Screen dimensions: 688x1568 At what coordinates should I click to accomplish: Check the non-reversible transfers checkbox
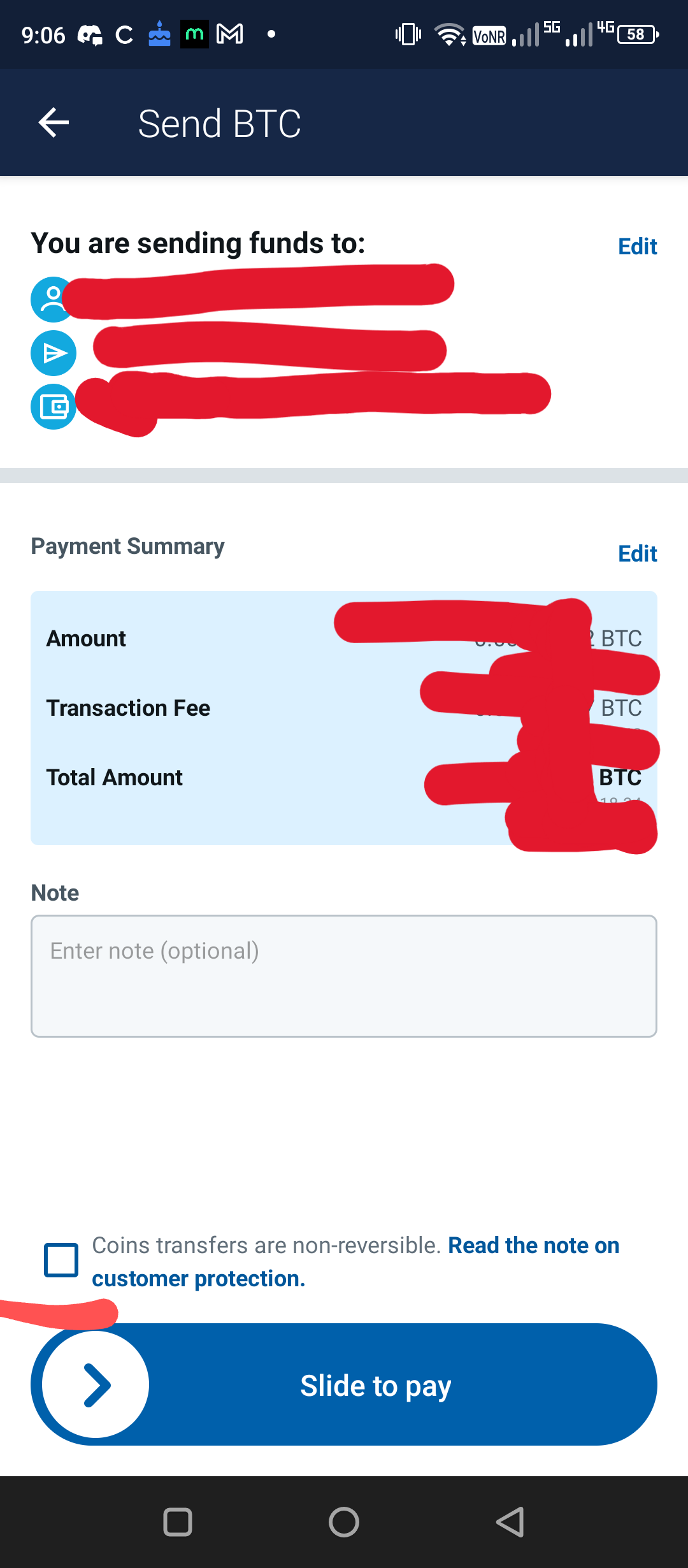(x=61, y=1260)
